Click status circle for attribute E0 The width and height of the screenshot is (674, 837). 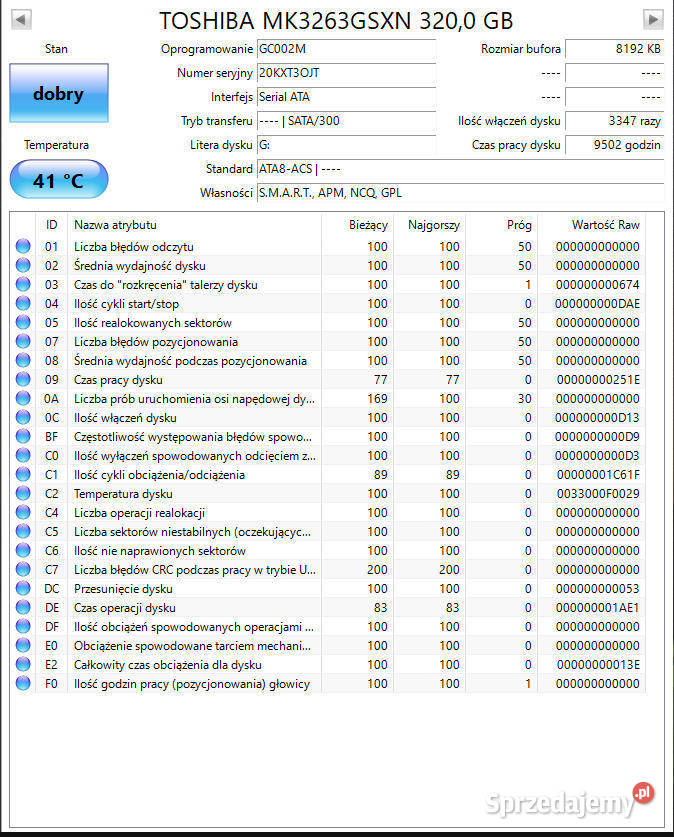click(x=23, y=645)
